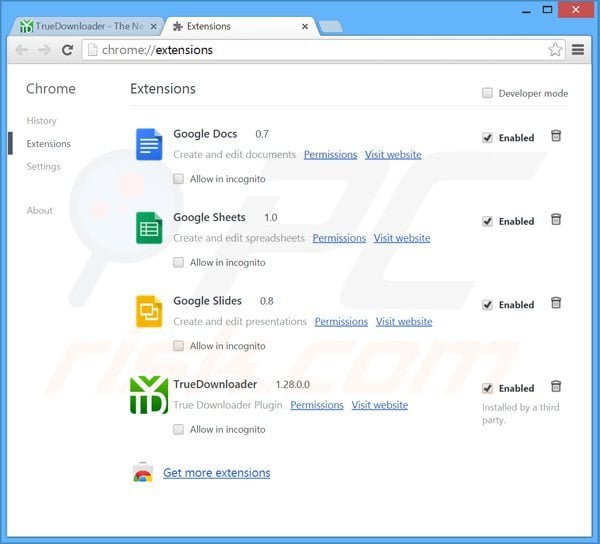Image resolution: width=600 pixels, height=544 pixels.
Task: Enable Developer mode checkbox
Action: [x=487, y=93]
